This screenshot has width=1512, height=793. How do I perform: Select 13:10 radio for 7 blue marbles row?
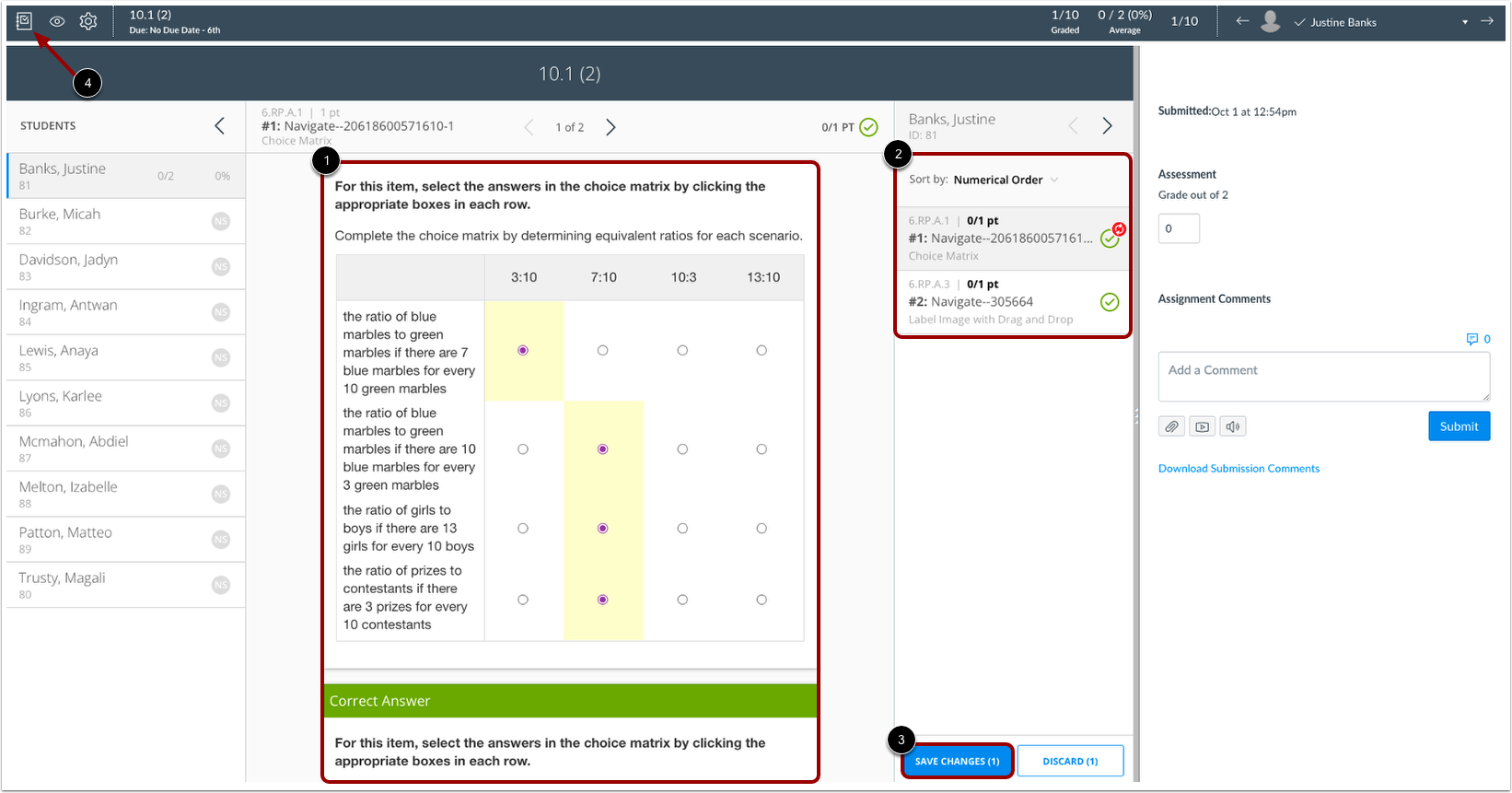coord(762,350)
